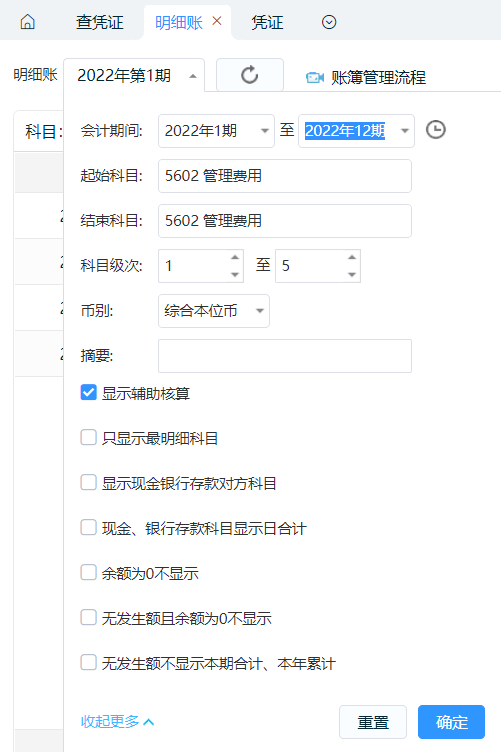This screenshot has height=752, width=501.
Task: Open the start period 2022年1期 dropdown
Action: click(216, 131)
